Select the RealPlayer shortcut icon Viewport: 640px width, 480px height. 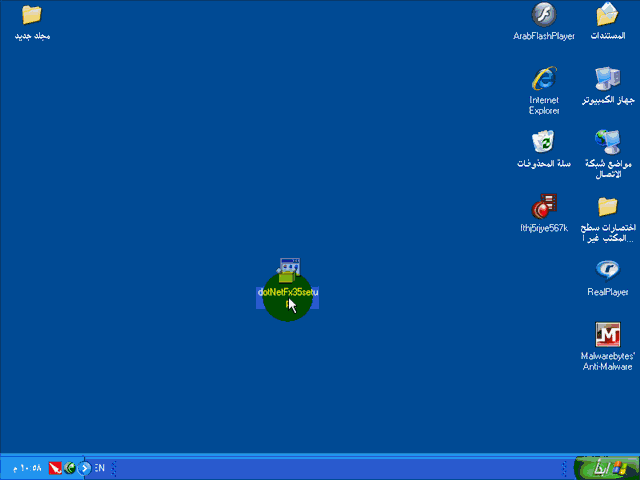[607, 270]
